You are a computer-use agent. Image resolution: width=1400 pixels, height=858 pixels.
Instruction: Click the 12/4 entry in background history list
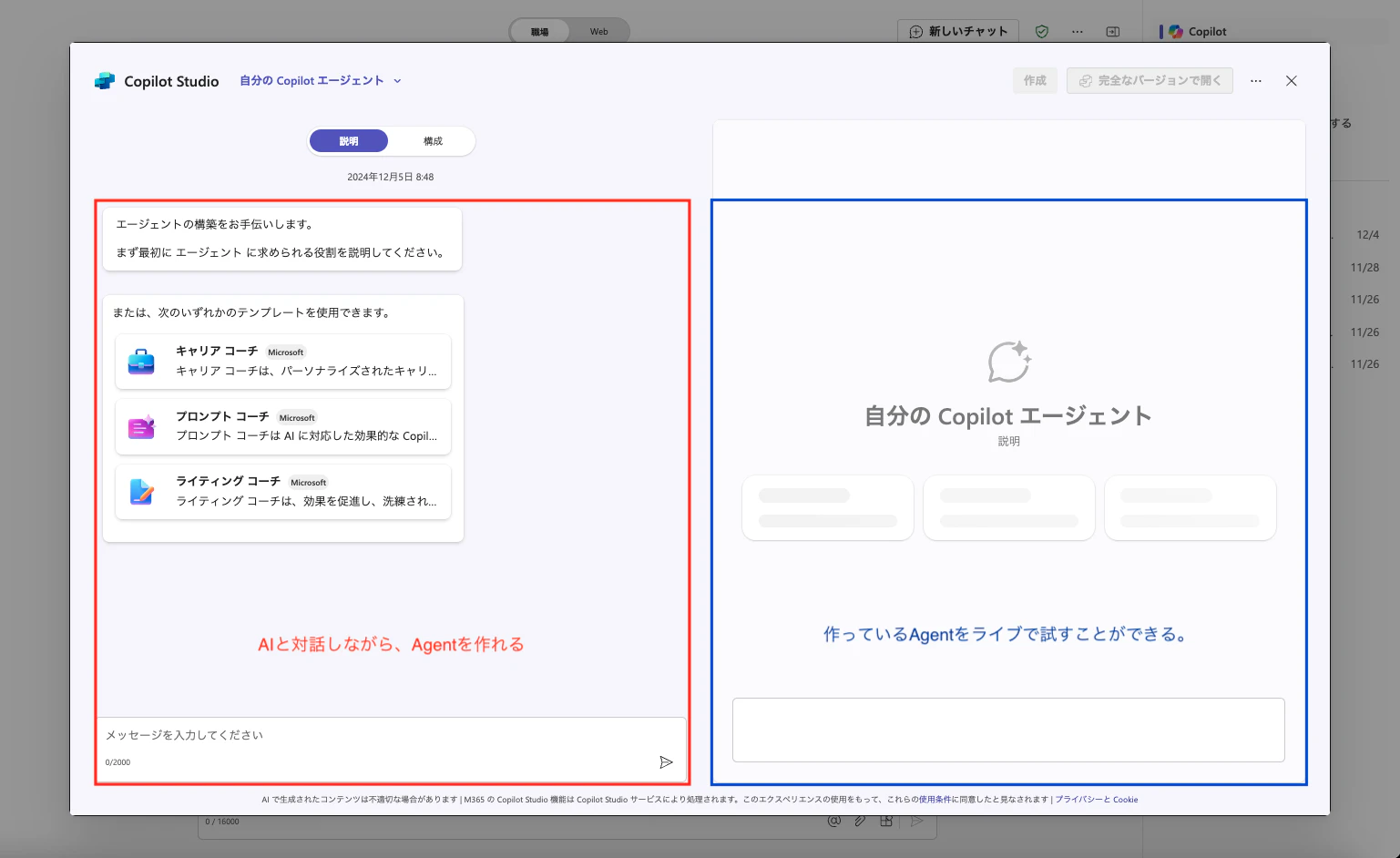(x=1367, y=235)
